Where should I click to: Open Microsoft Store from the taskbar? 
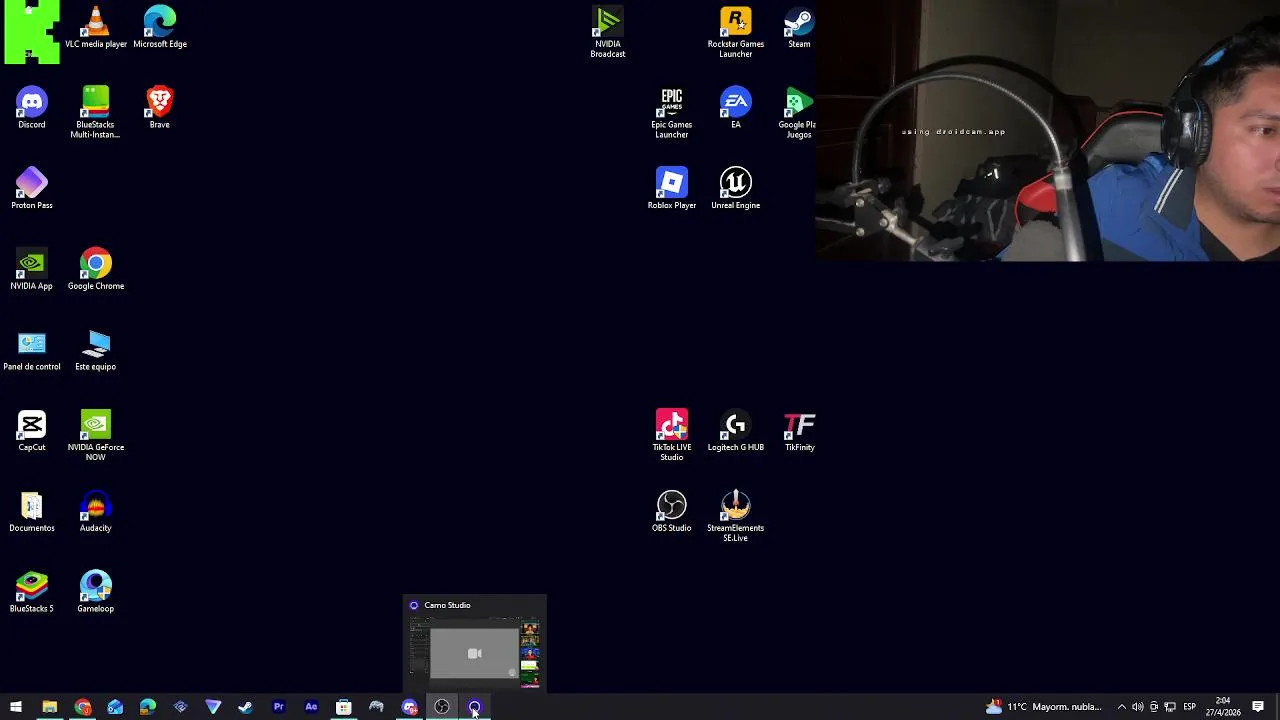click(x=343, y=707)
